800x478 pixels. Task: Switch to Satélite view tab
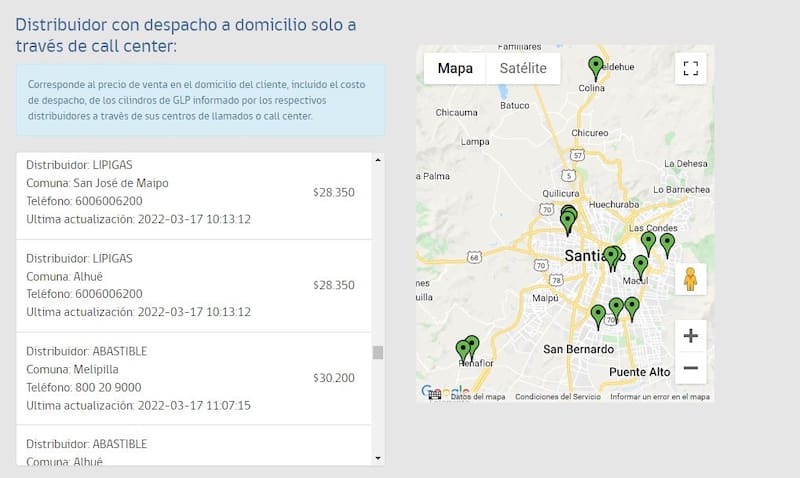coord(523,68)
